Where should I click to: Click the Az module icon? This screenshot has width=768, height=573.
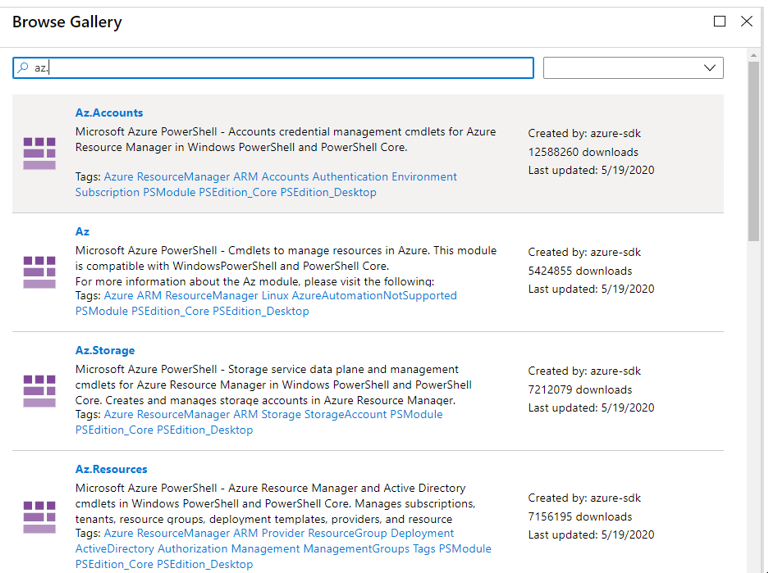(x=39, y=272)
